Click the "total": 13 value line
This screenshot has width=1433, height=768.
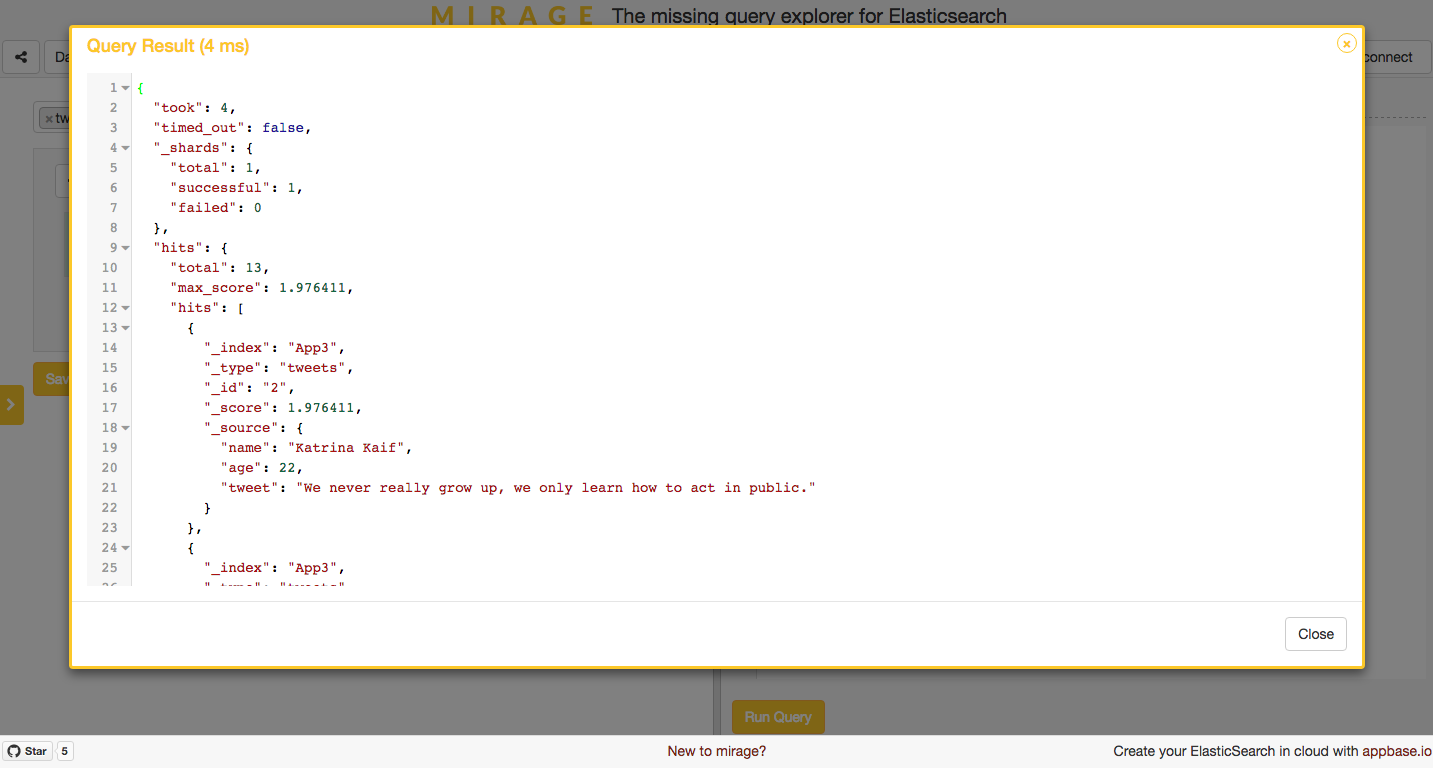[220, 268]
